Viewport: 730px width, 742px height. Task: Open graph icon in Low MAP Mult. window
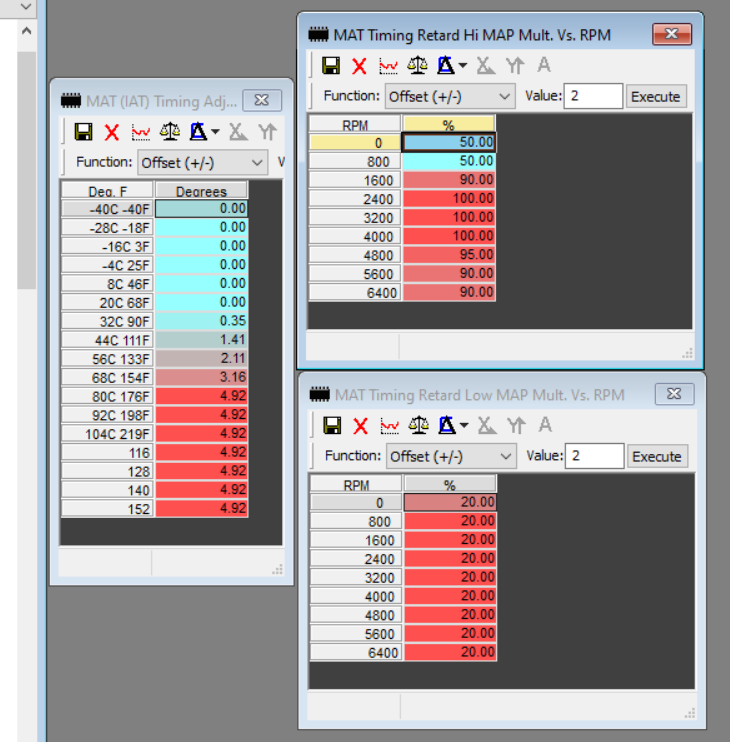point(389,426)
